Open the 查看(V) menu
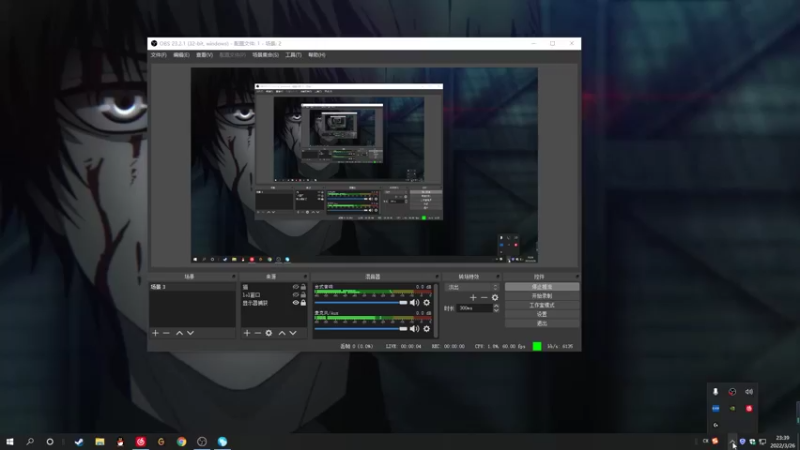800x450 pixels. 205,55
